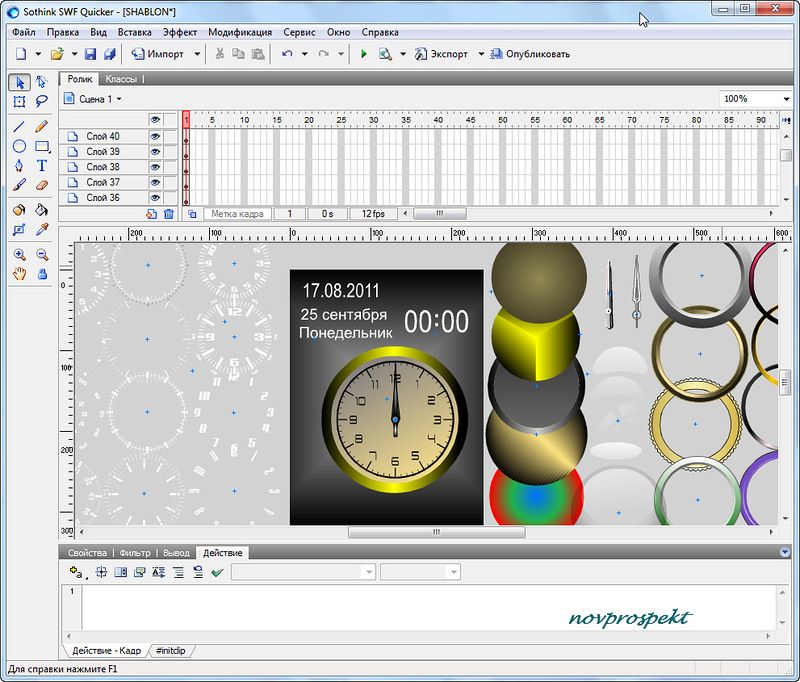This screenshot has width=800, height=682.
Task: Delete layer using trash icon
Action: 169,214
